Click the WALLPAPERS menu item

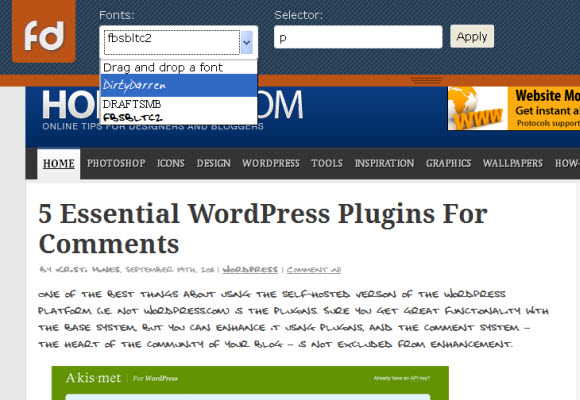pyautogui.click(x=512, y=163)
